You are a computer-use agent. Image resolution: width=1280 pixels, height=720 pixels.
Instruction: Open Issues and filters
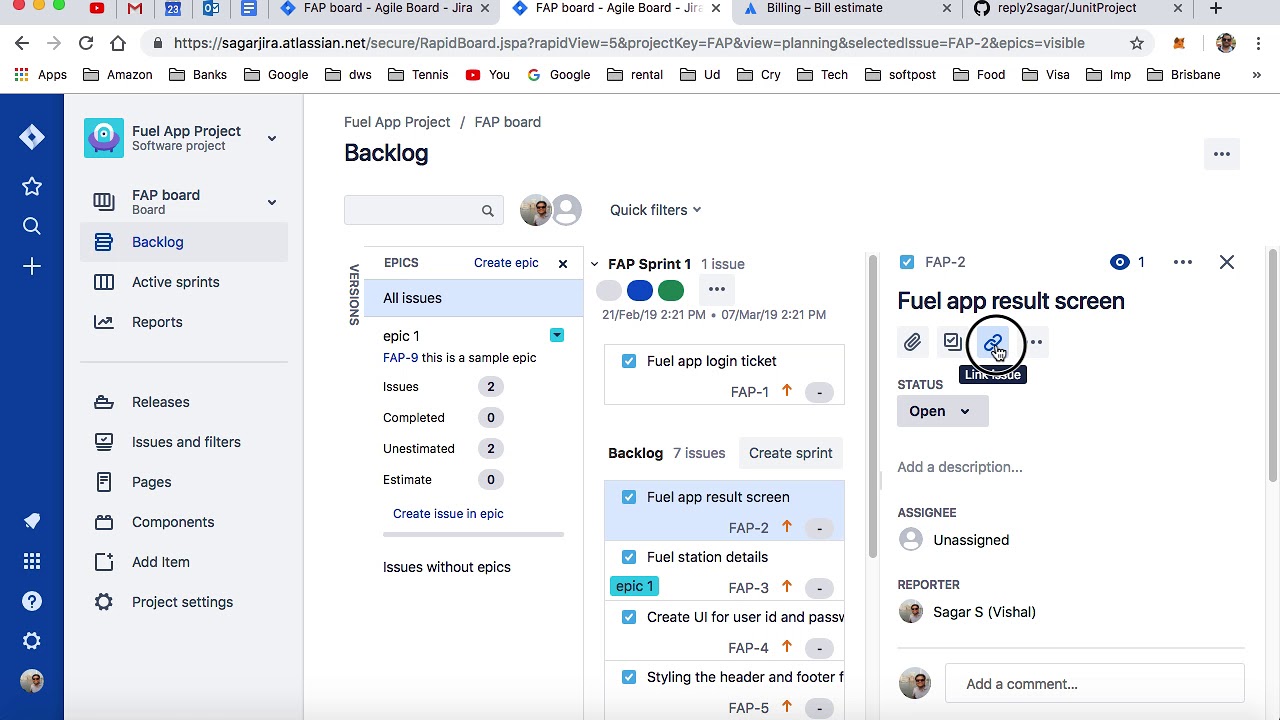coord(184,442)
